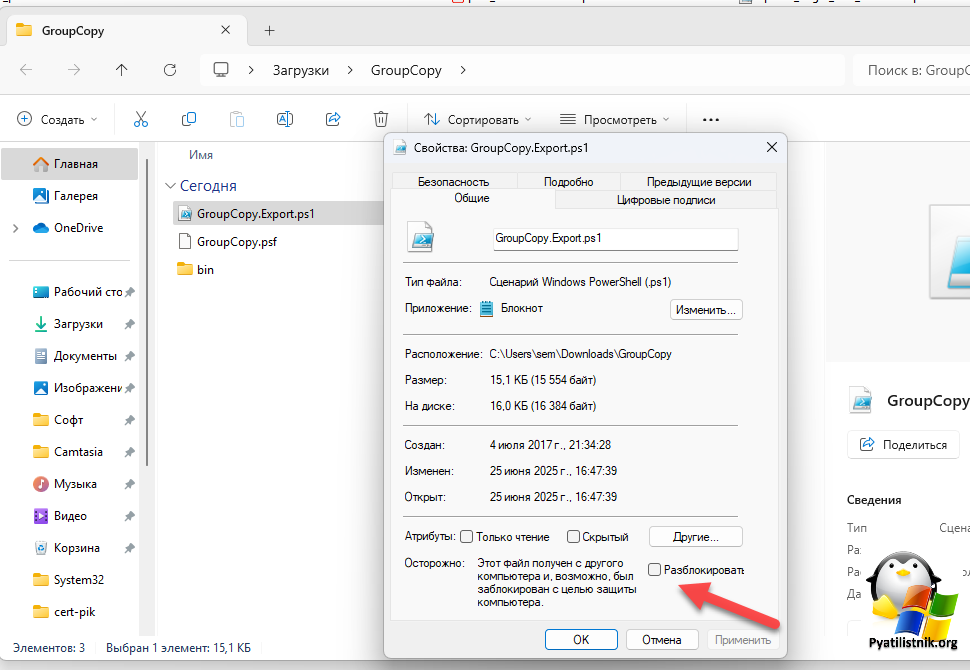Open Загрузки in the sidebar
This screenshot has width=970, height=670.
click(69, 324)
